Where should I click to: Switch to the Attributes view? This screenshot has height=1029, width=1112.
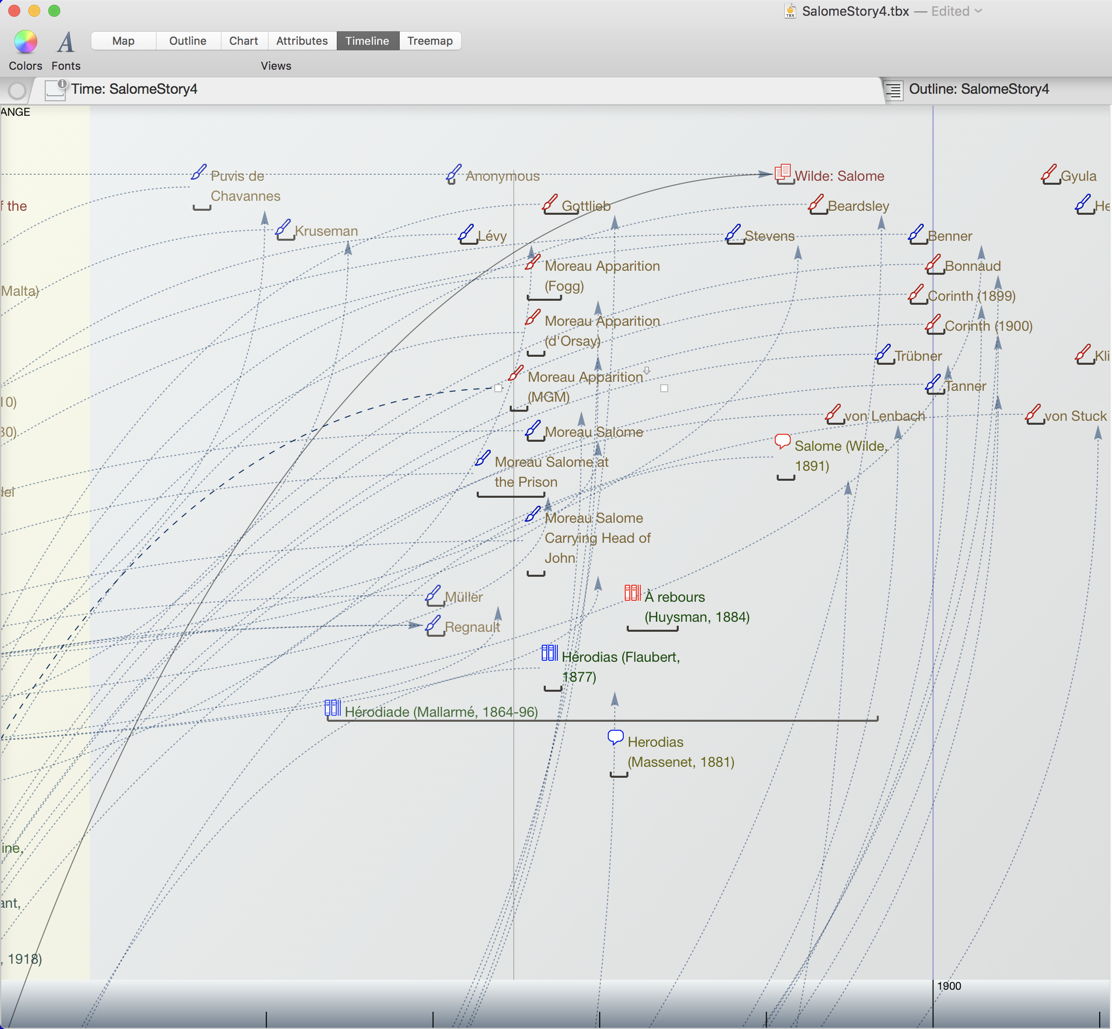(x=301, y=41)
